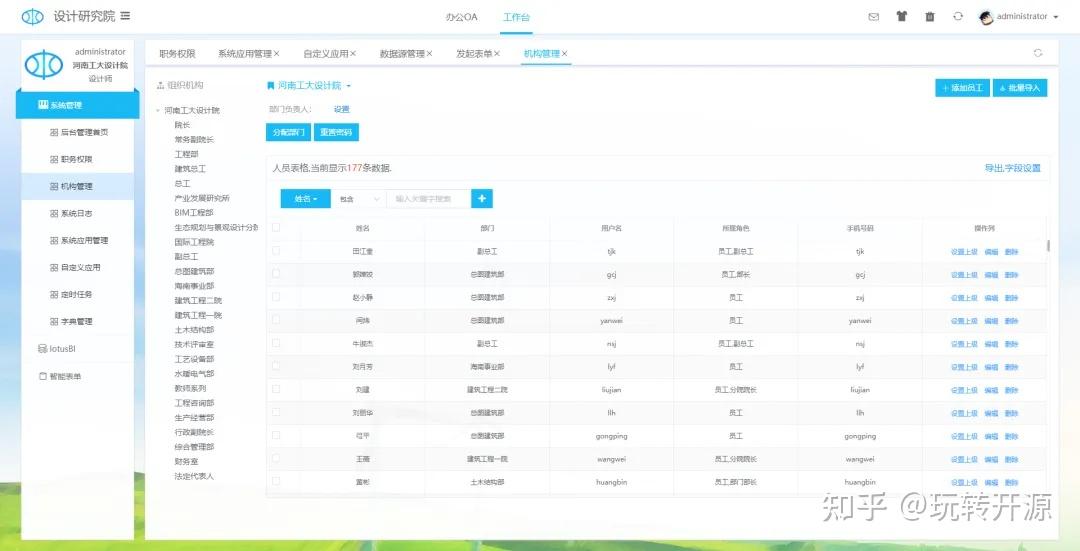Viewport: 1080px width, 551px height.
Task: Select the checkbox for user yanwei
Action: point(276,321)
